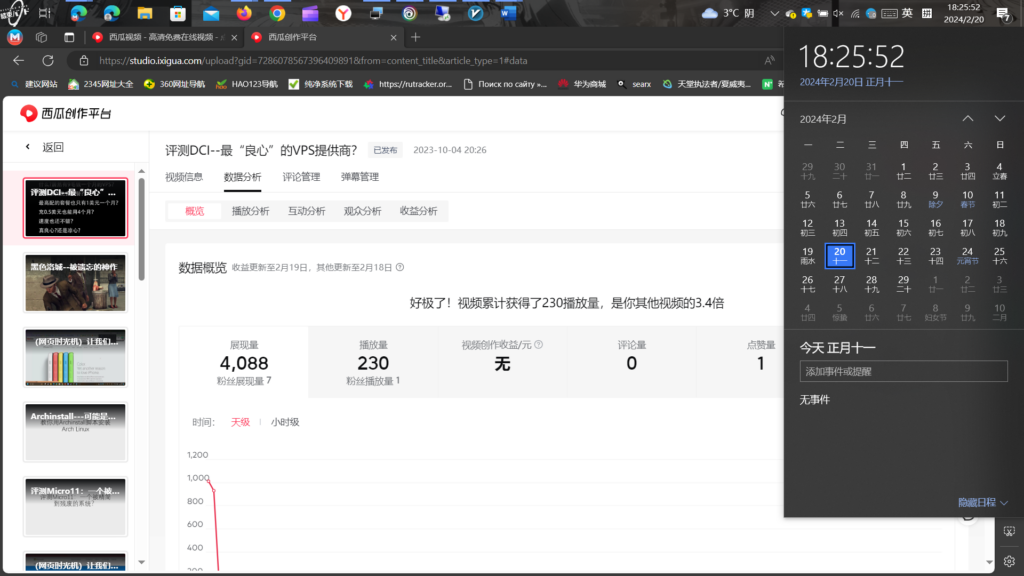Open the settings gear at bottom right
Viewport: 1024px width, 576px height.
1009,561
